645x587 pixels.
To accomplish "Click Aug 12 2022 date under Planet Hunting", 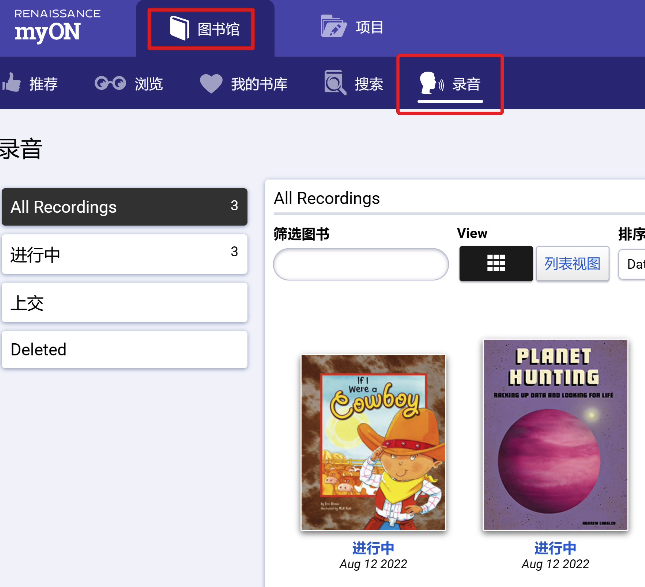I will pos(555,564).
